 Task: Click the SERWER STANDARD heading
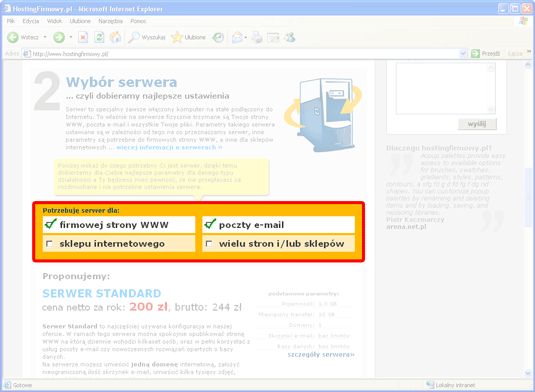point(102,293)
